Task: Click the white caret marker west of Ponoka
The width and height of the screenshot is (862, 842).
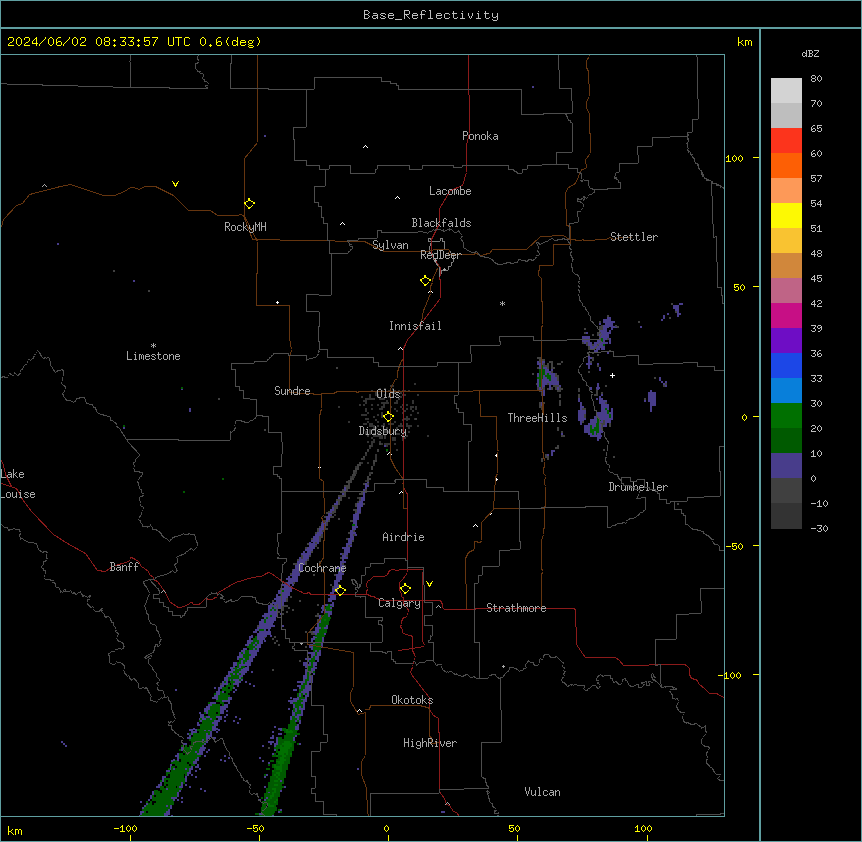Action: click(x=366, y=147)
